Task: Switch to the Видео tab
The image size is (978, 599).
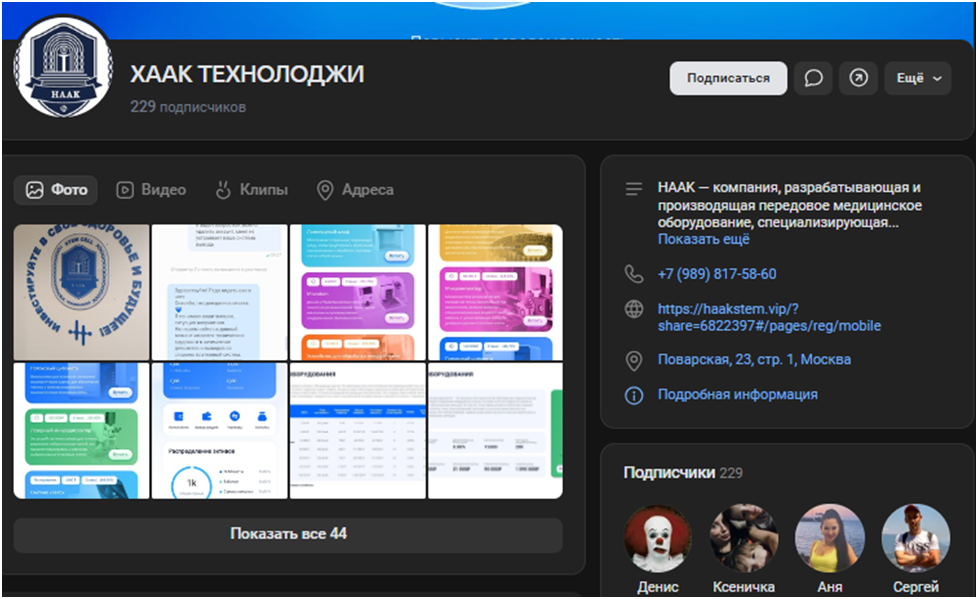Action: (x=152, y=190)
